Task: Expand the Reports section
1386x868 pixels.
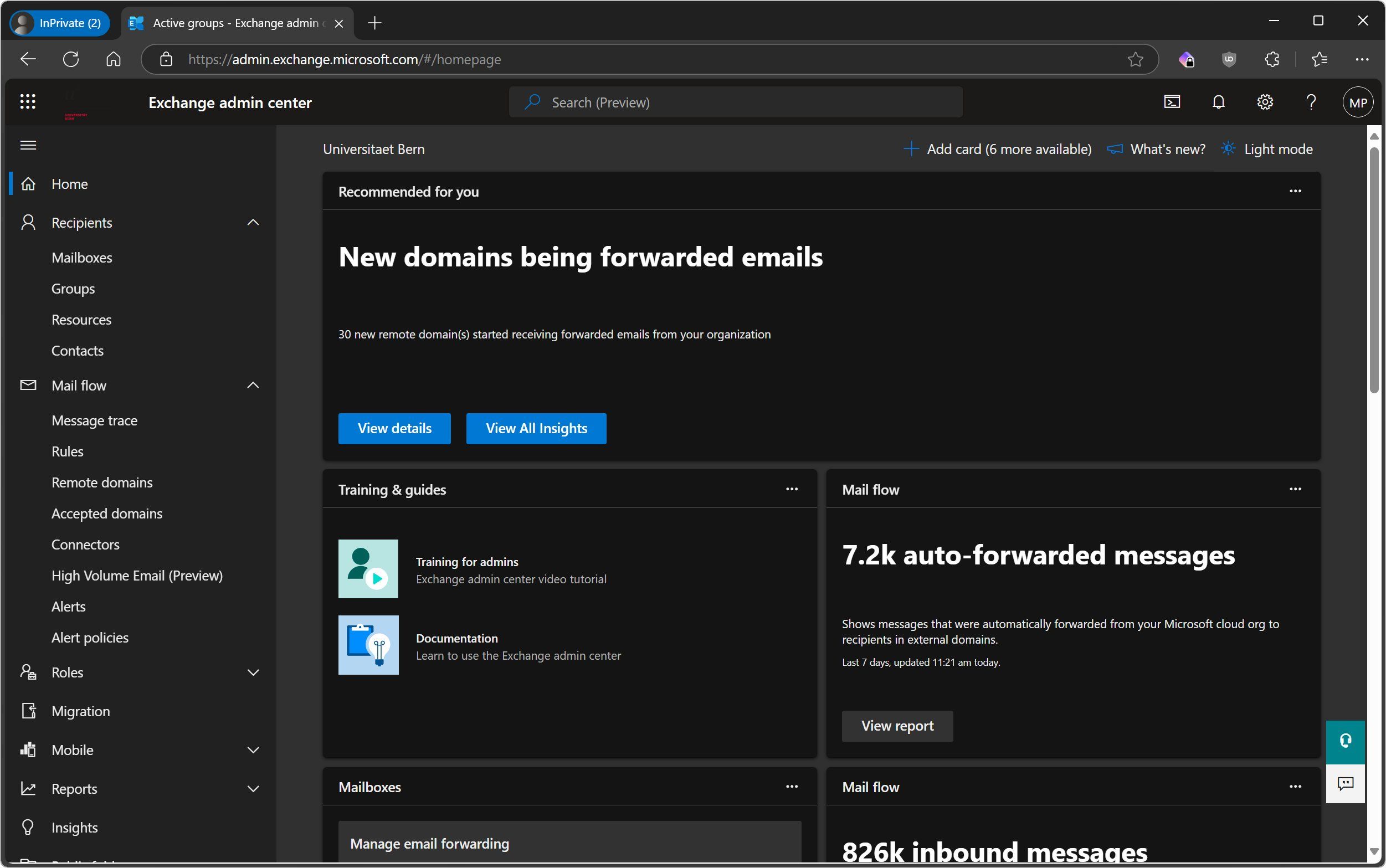Action: click(x=253, y=788)
